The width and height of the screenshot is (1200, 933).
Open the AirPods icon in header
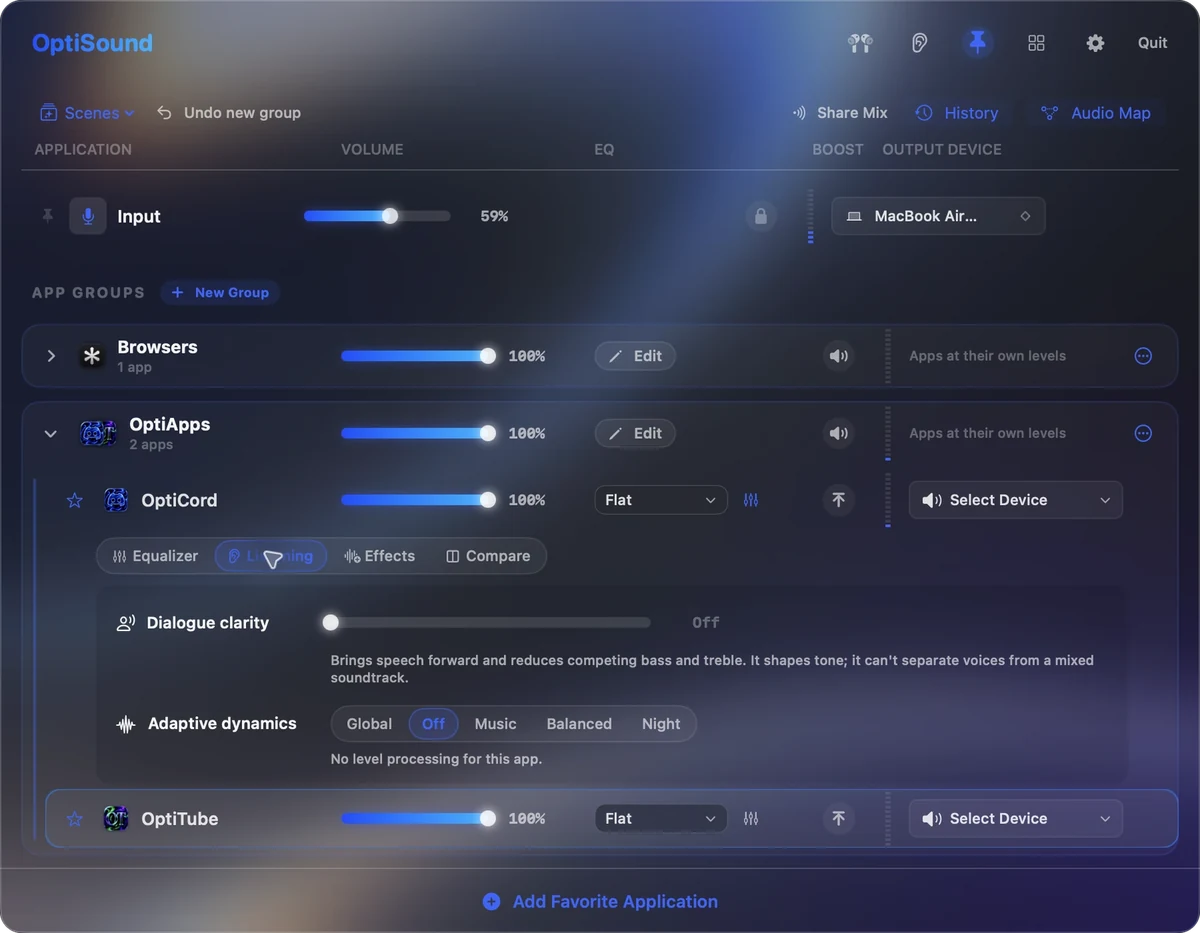[x=860, y=43]
